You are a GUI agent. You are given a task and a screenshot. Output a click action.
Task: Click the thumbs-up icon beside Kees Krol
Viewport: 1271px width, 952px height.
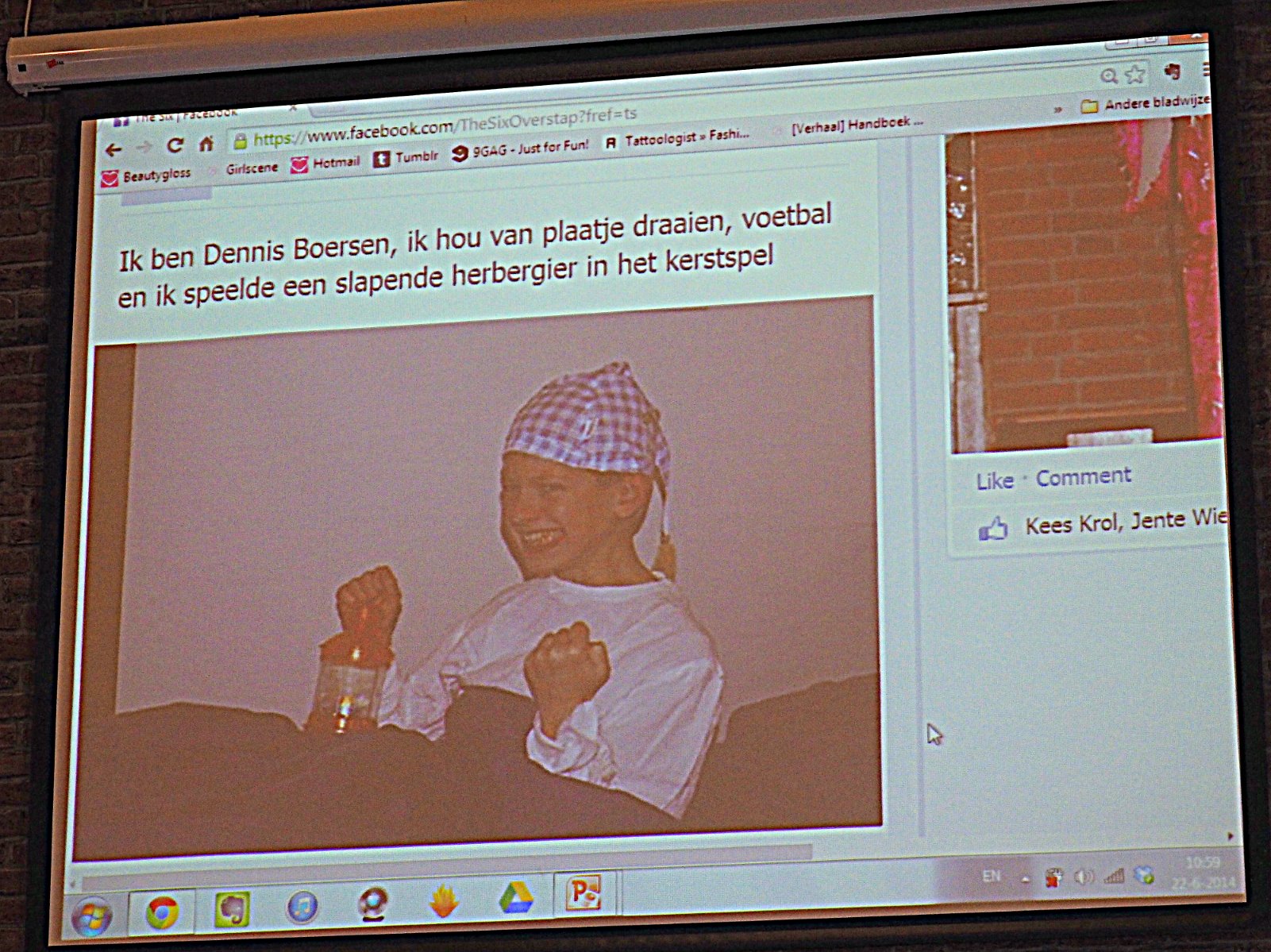[x=993, y=528]
